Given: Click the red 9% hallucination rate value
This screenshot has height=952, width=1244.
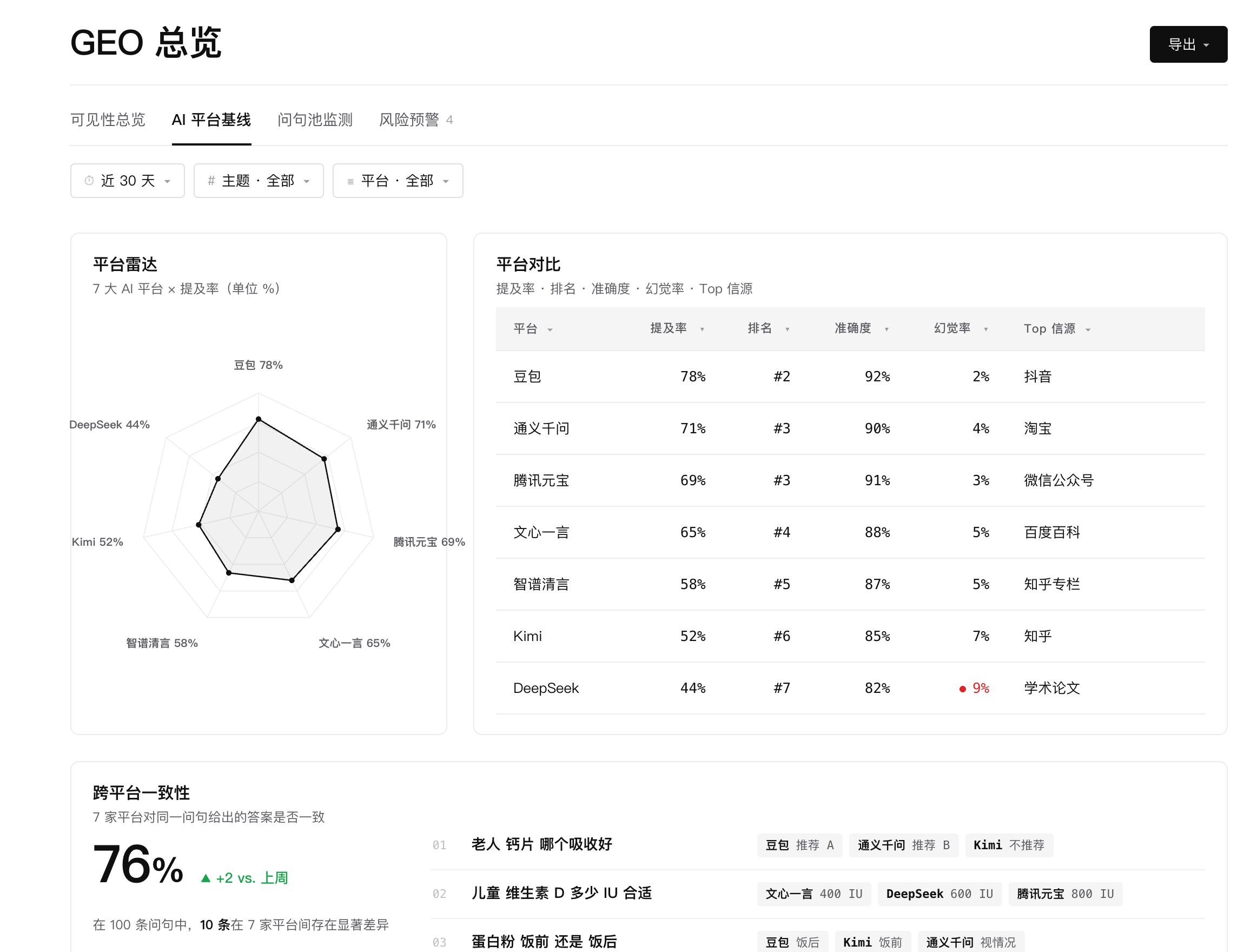Looking at the screenshot, I should (981, 688).
